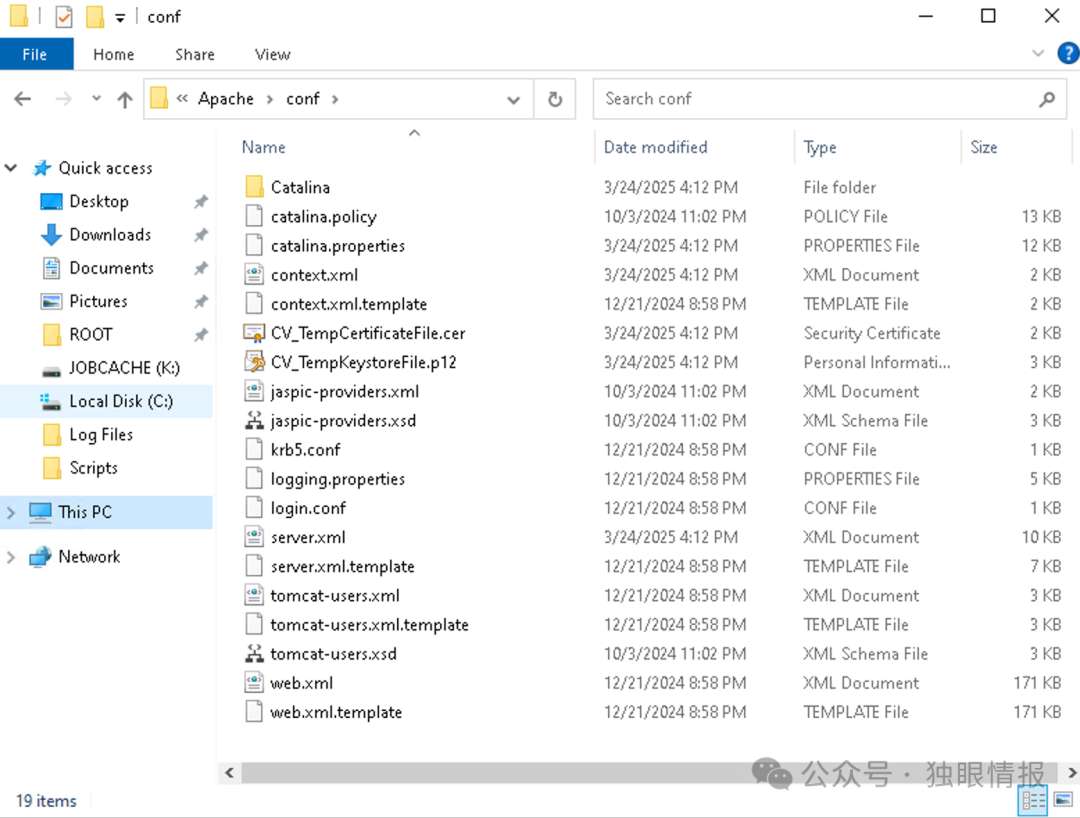Image resolution: width=1080 pixels, height=818 pixels.
Task: Open the File menu
Action: coord(36,54)
